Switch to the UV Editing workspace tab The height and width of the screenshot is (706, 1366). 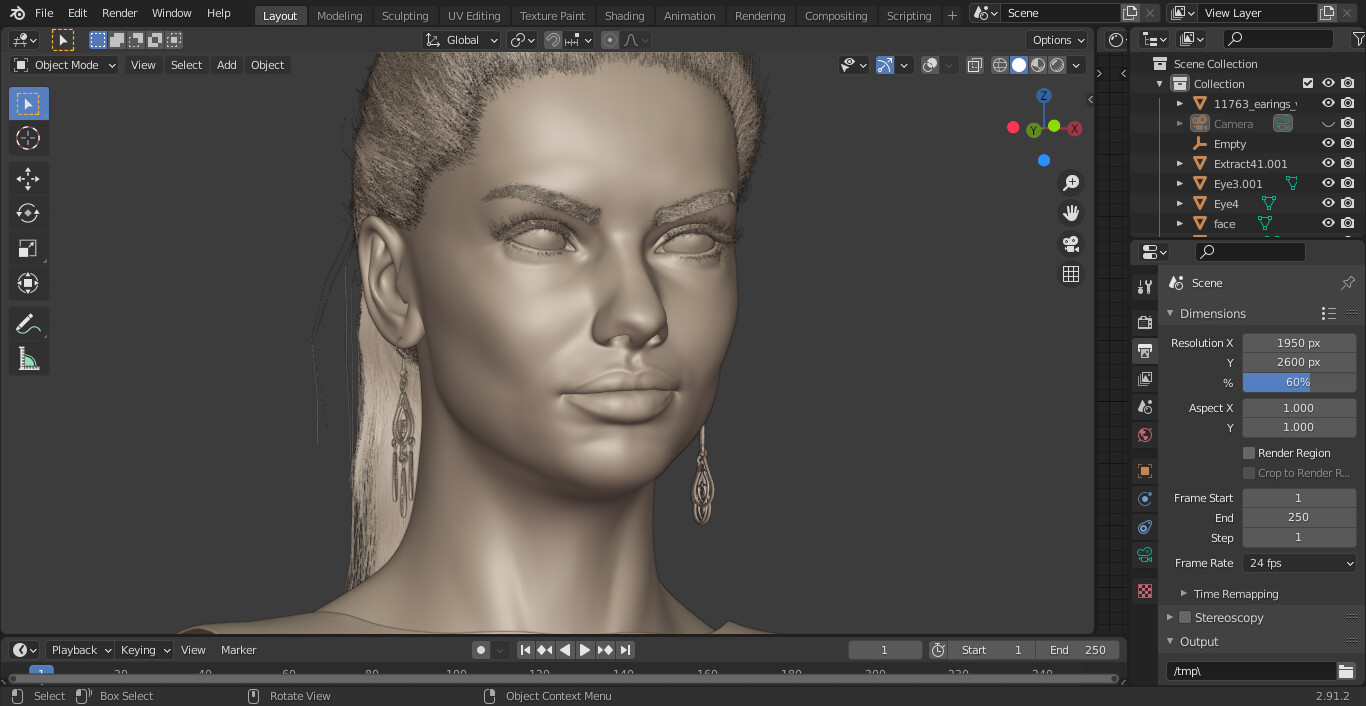(x=474, y=16)
